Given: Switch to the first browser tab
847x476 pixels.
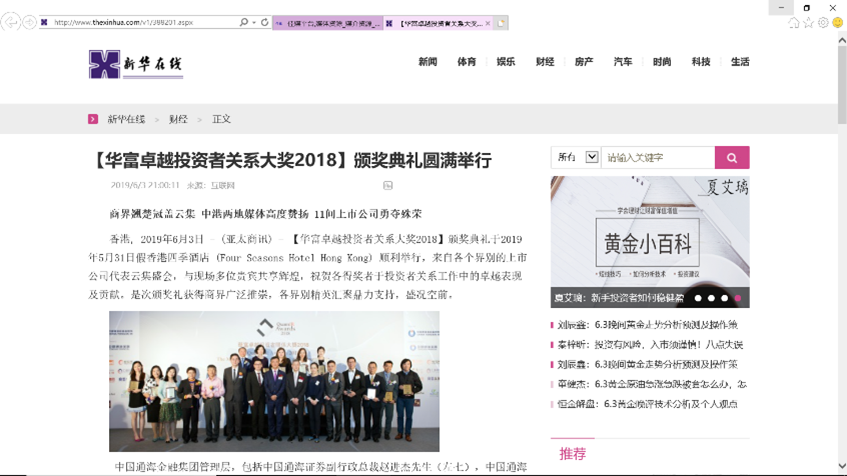Looking at the screenshot, I should click(328, 23).
